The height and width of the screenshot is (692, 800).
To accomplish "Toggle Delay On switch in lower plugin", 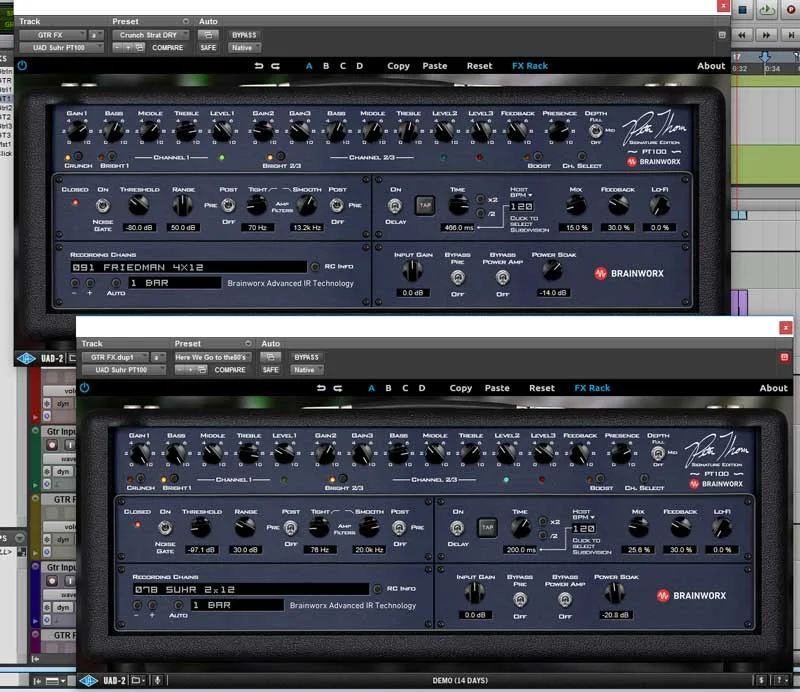I will (x=457, y=528).
